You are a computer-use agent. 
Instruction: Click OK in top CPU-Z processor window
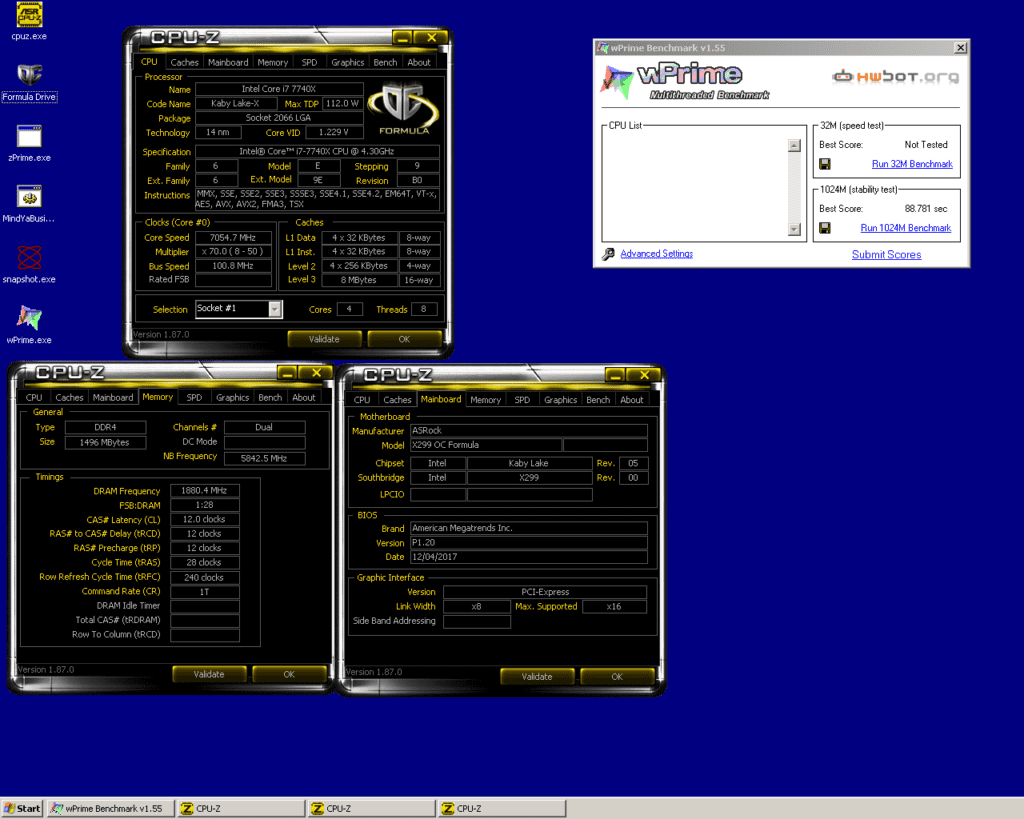[404, 339]
